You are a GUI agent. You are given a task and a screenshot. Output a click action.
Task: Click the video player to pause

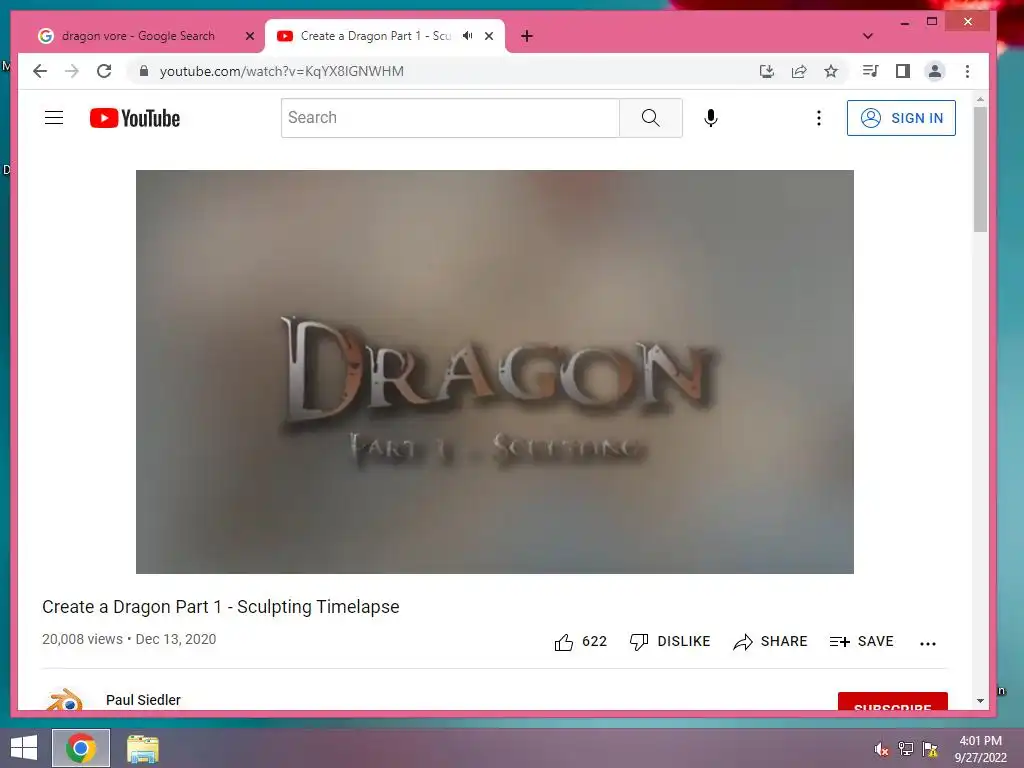(494, 372)
